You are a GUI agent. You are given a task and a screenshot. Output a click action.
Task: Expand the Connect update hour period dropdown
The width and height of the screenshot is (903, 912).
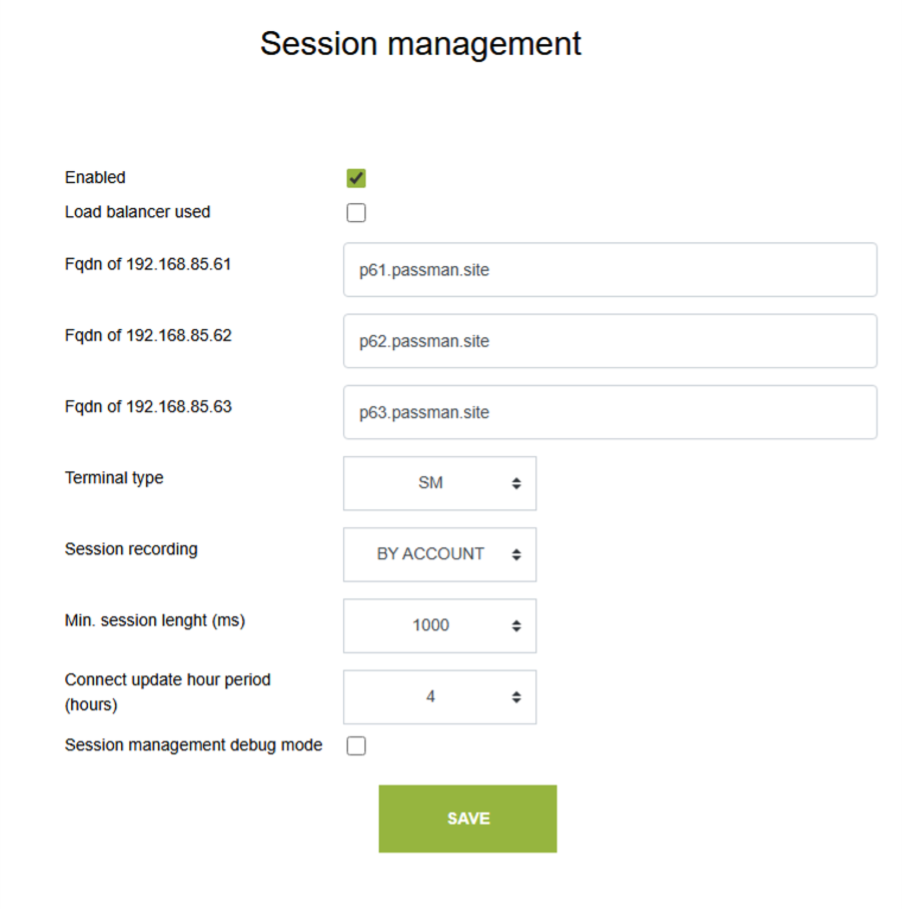tap(439, 696)
